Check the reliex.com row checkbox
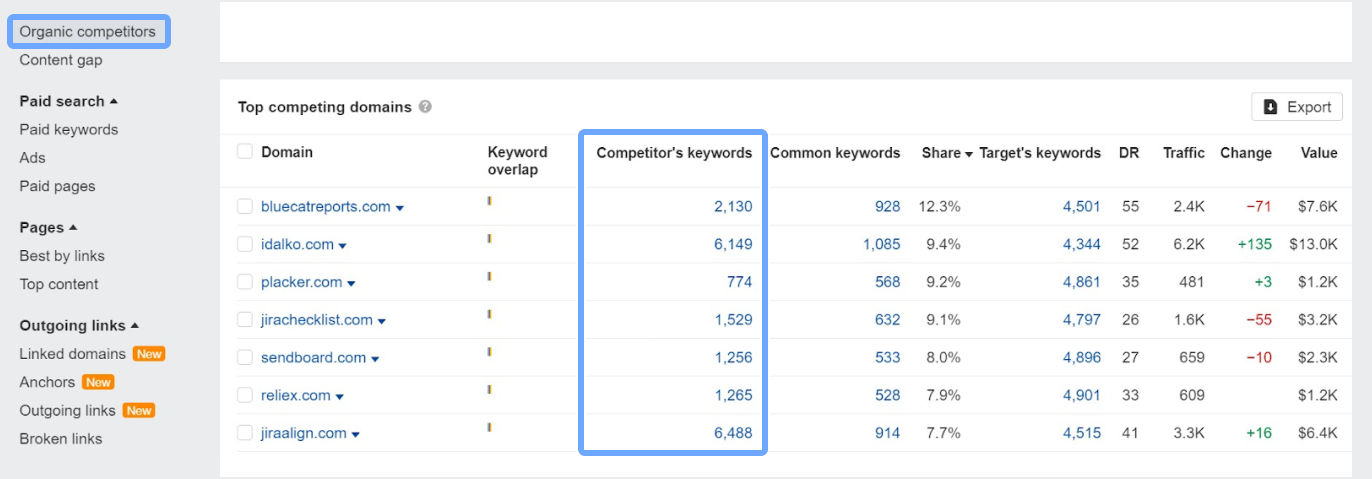1372x479 pixels. point(245,395)
